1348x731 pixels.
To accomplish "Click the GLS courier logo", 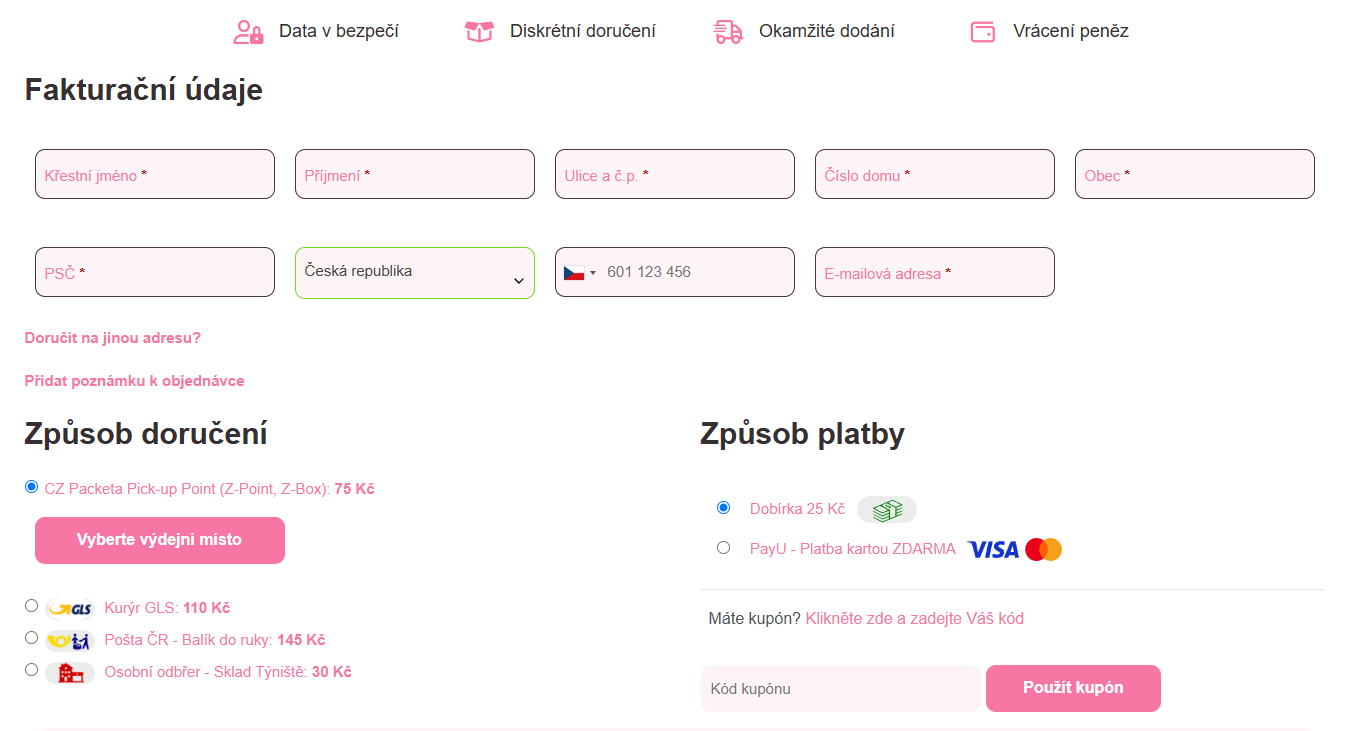I will pyautogui.click(x=69, y=606).
